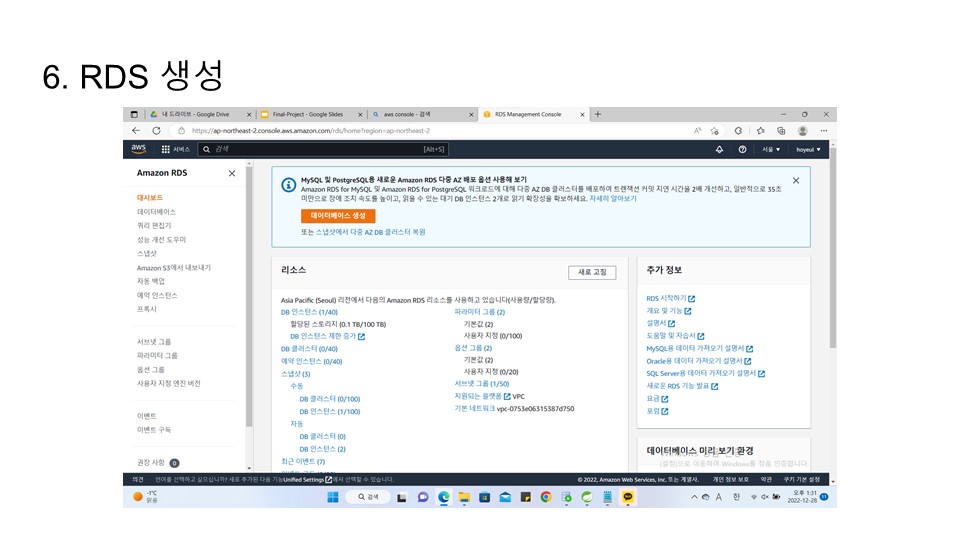The width and height of the screenshot is (960, 540).
Task: Open Event subscriptions sidebar item
Action: [154, 430]
